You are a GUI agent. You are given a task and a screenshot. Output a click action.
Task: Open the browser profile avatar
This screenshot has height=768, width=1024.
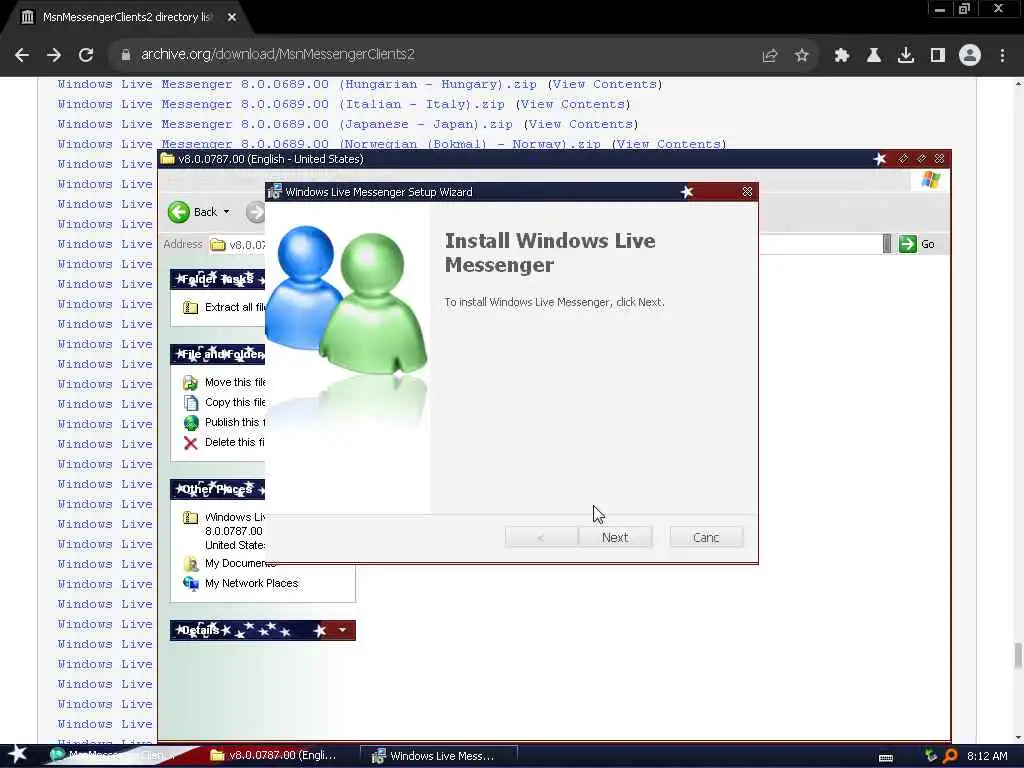point(970,55)
